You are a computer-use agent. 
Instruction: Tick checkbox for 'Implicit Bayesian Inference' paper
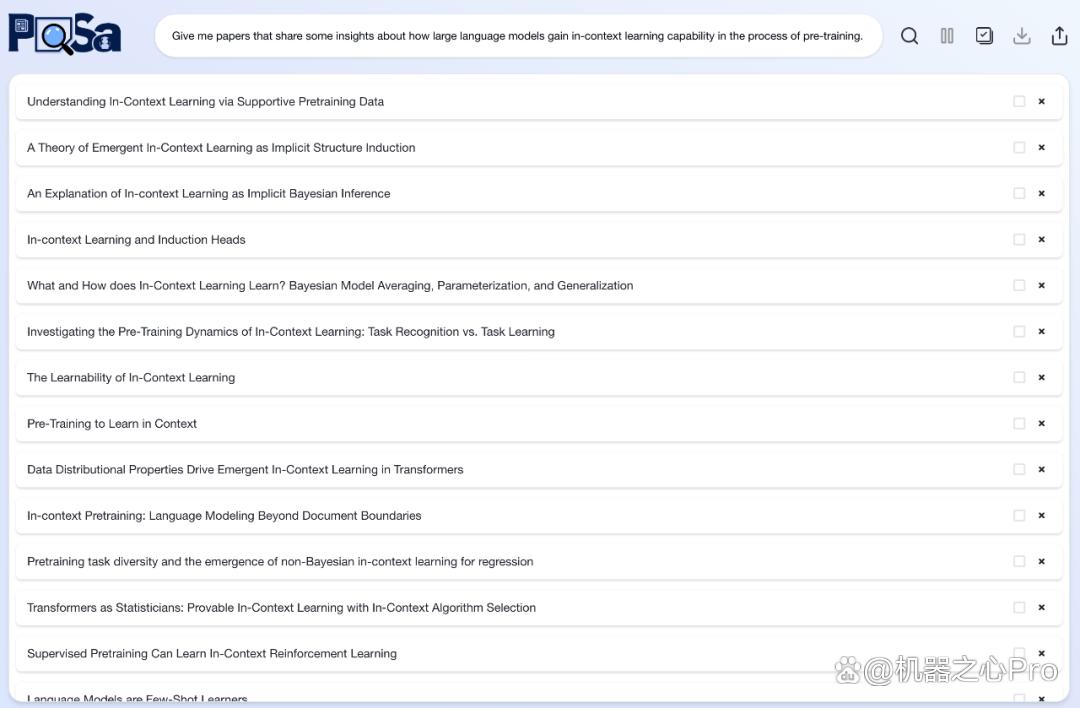1019,194
